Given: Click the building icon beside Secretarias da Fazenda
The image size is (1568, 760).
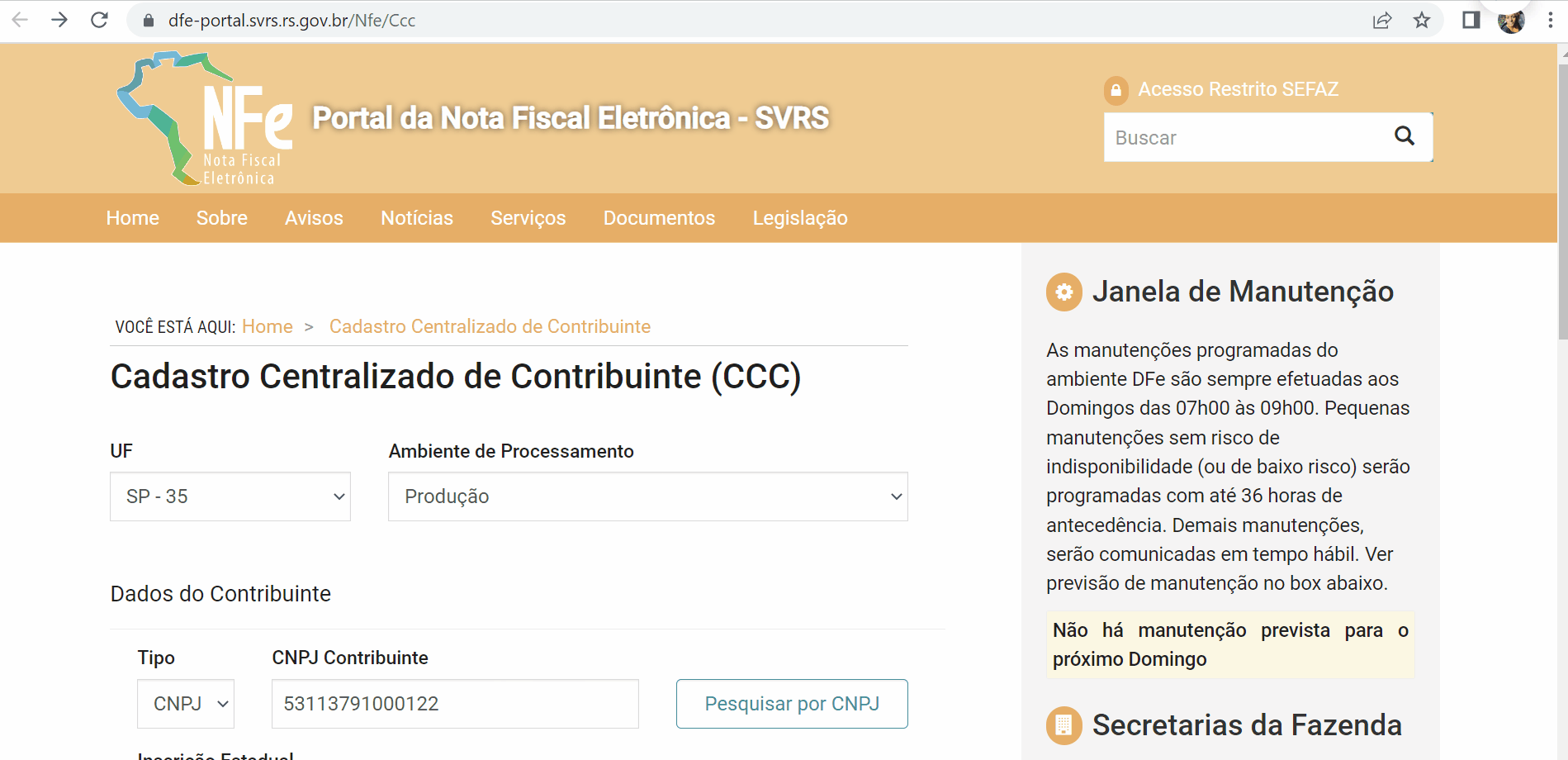Looking at the screenshot, I should [1063, 726].
